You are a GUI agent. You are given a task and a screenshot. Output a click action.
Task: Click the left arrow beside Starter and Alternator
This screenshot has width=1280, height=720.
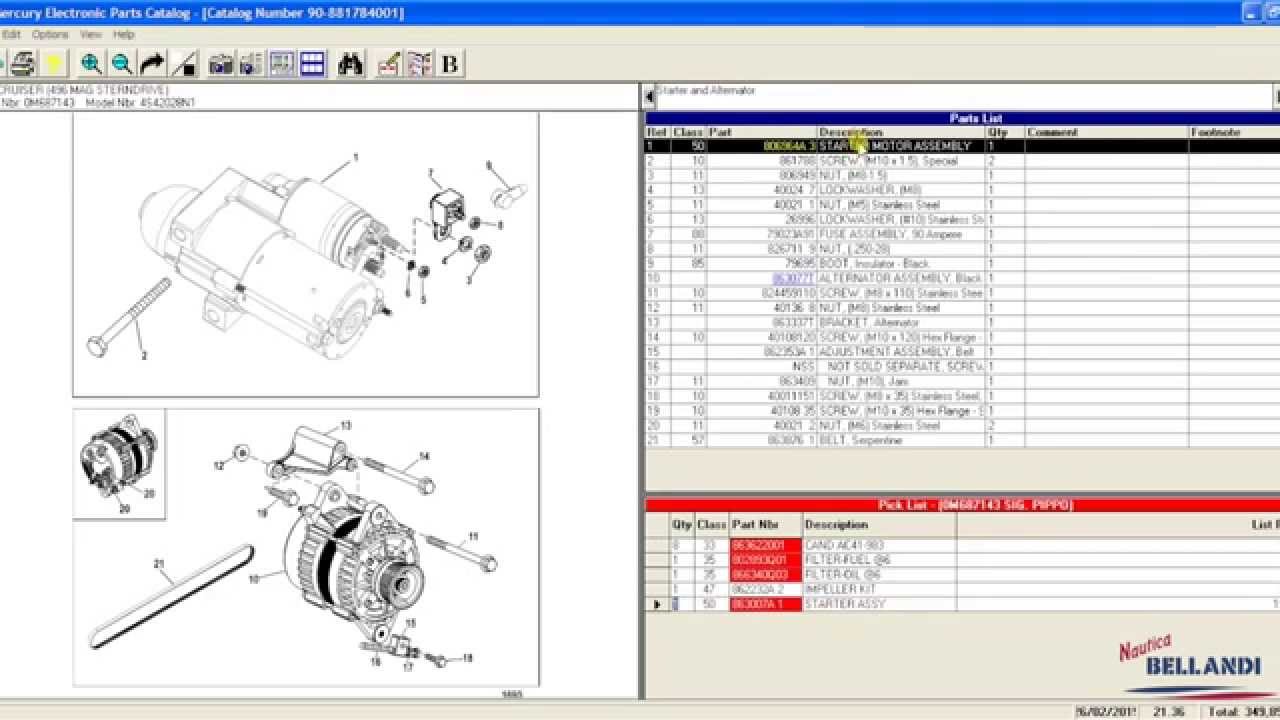click(x=649, y=97)
